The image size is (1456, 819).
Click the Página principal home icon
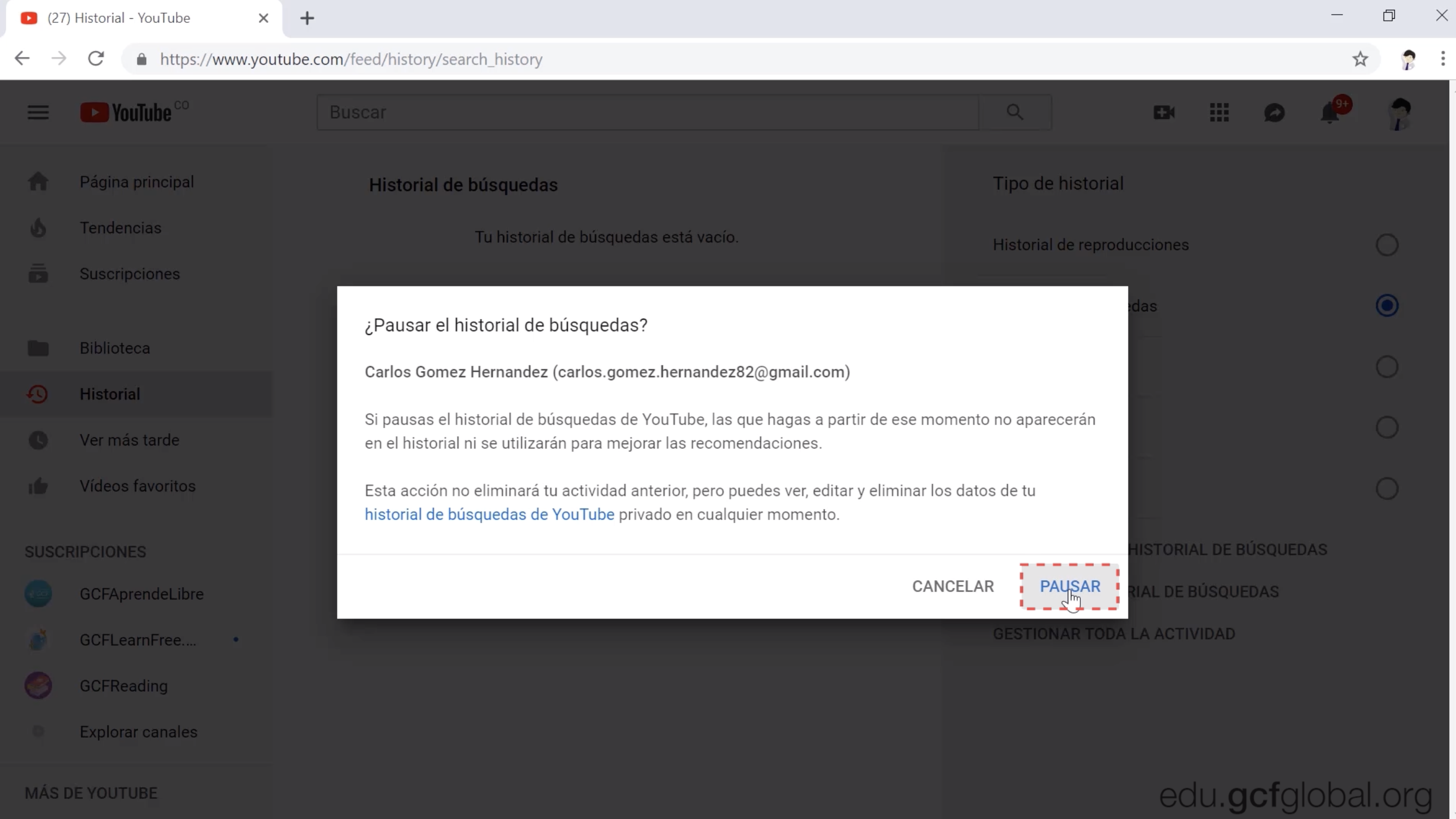38,182
